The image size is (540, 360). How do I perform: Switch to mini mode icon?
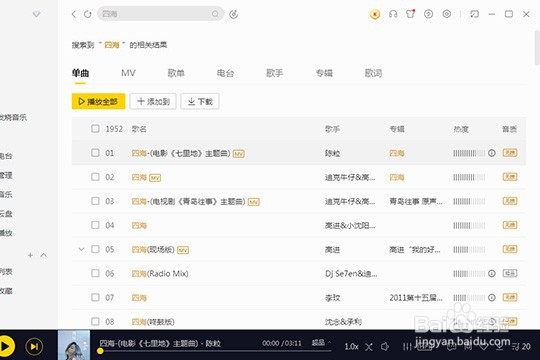pos(475,14)
